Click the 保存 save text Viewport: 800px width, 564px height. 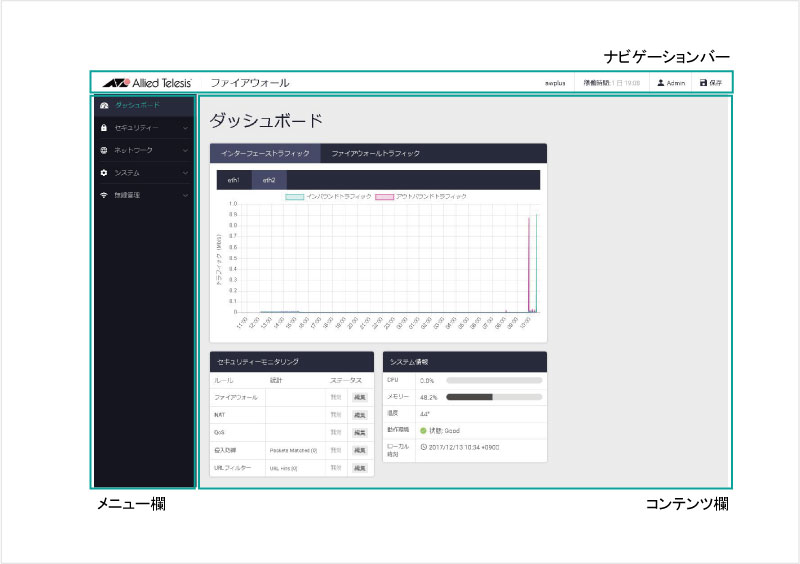(716, 83)
